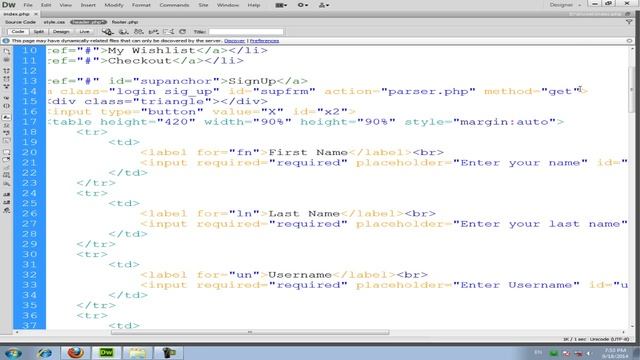Open the Format menu
The width and height of the screenshot is (640, 360).
coord(141,5)
